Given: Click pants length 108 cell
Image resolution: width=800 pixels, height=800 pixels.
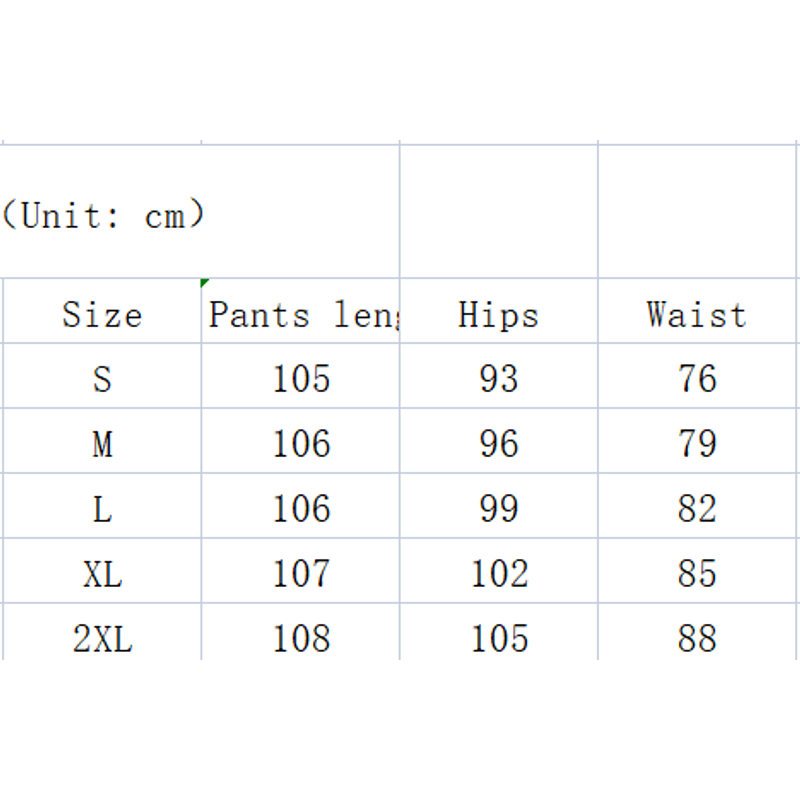Looking at the screenshot, I should pyautogui.click(x=301, y=637).
